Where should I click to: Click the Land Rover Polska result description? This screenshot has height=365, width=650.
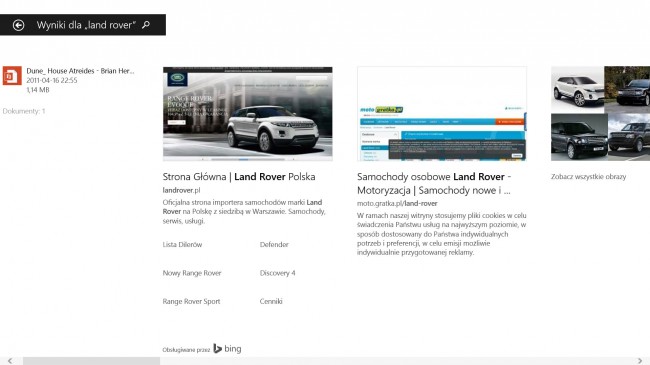[x=244, y=212]
